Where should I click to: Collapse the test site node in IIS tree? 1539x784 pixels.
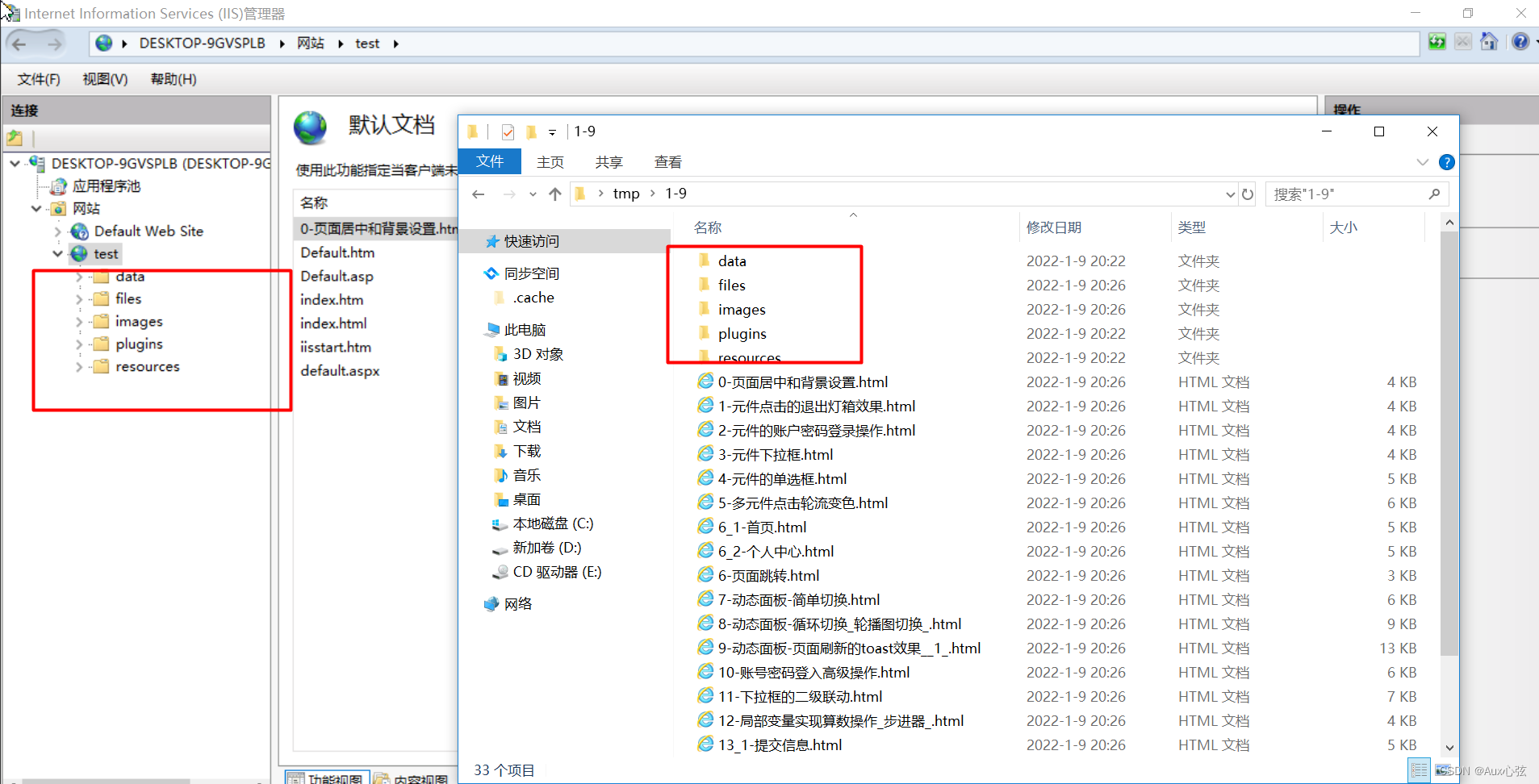(x=57, y=253)
